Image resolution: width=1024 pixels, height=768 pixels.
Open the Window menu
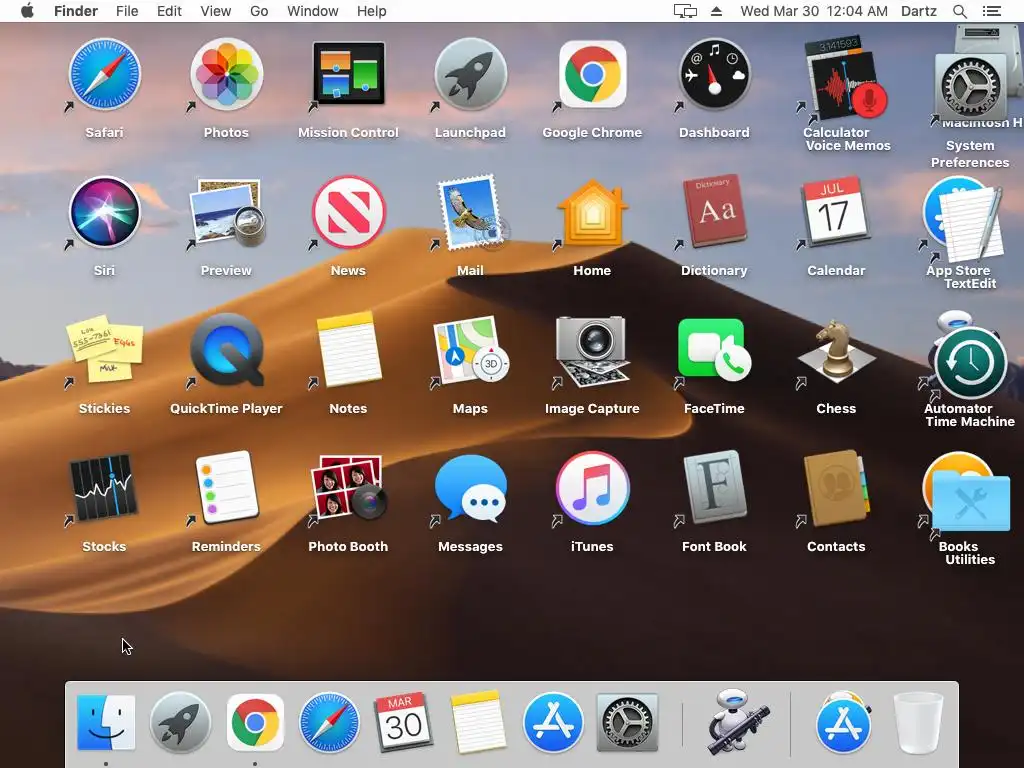coord(313,11)
